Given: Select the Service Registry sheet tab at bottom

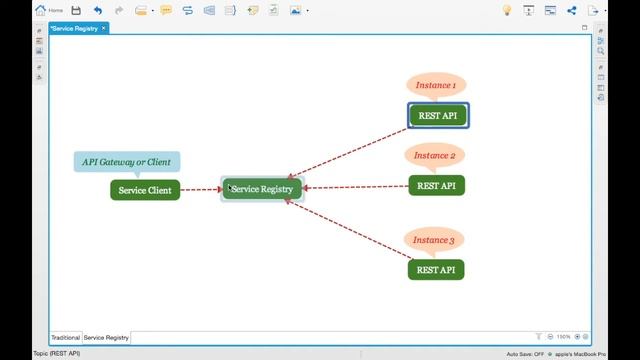Looking at the screenshot, I should [106, 338].
